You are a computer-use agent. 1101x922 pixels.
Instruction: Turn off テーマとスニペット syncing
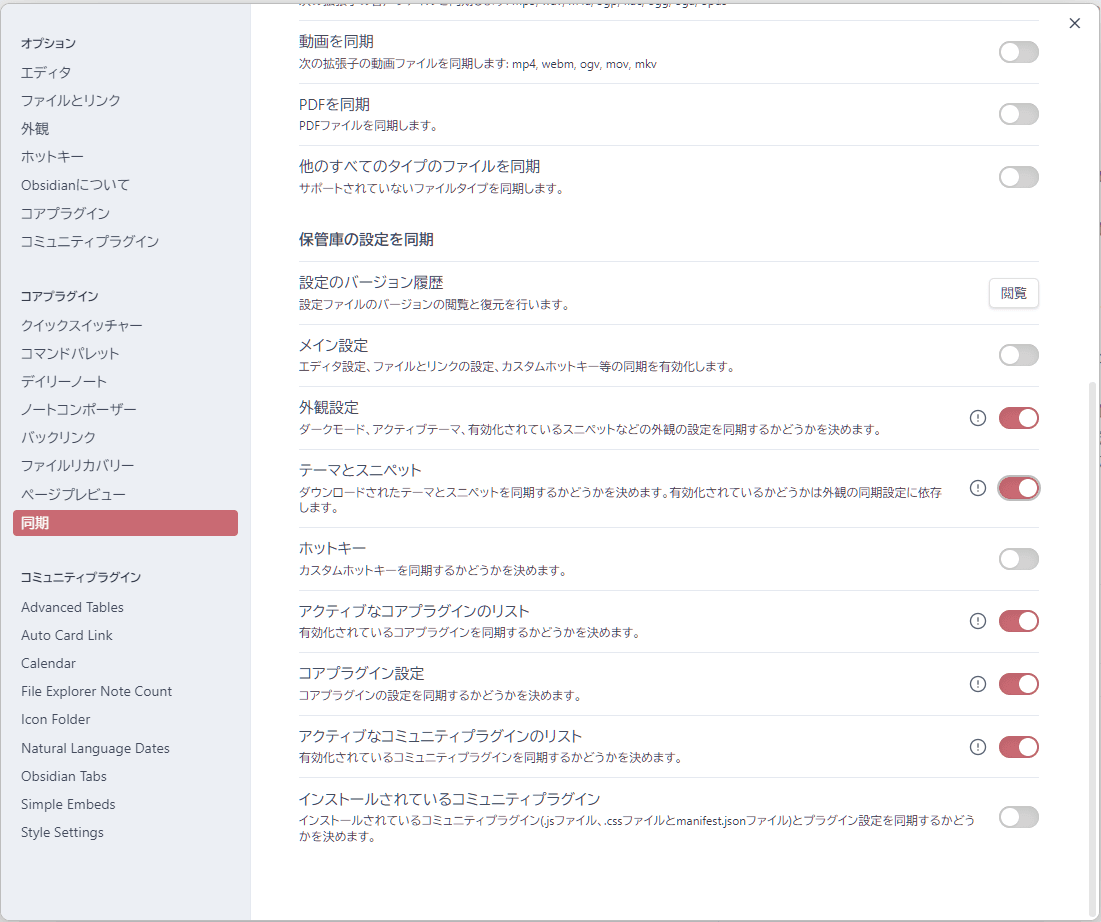click(1018, 488)
